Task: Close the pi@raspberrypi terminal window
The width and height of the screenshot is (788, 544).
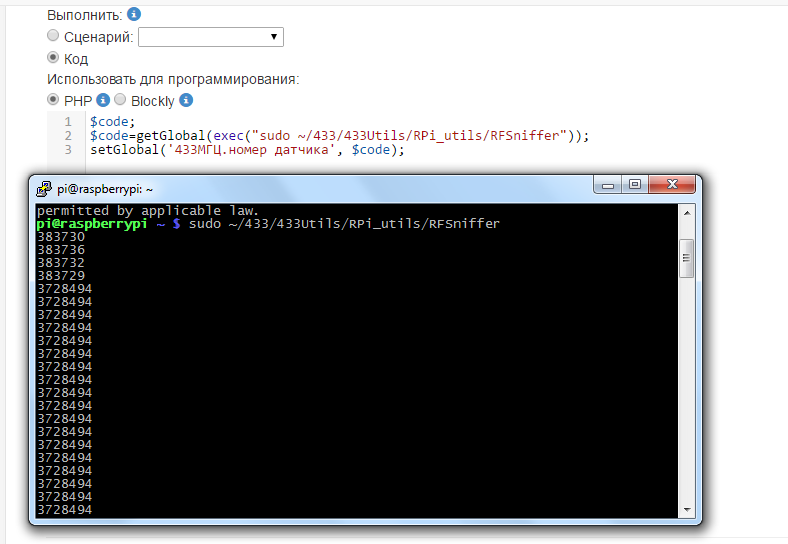Action: pos(672,185)
